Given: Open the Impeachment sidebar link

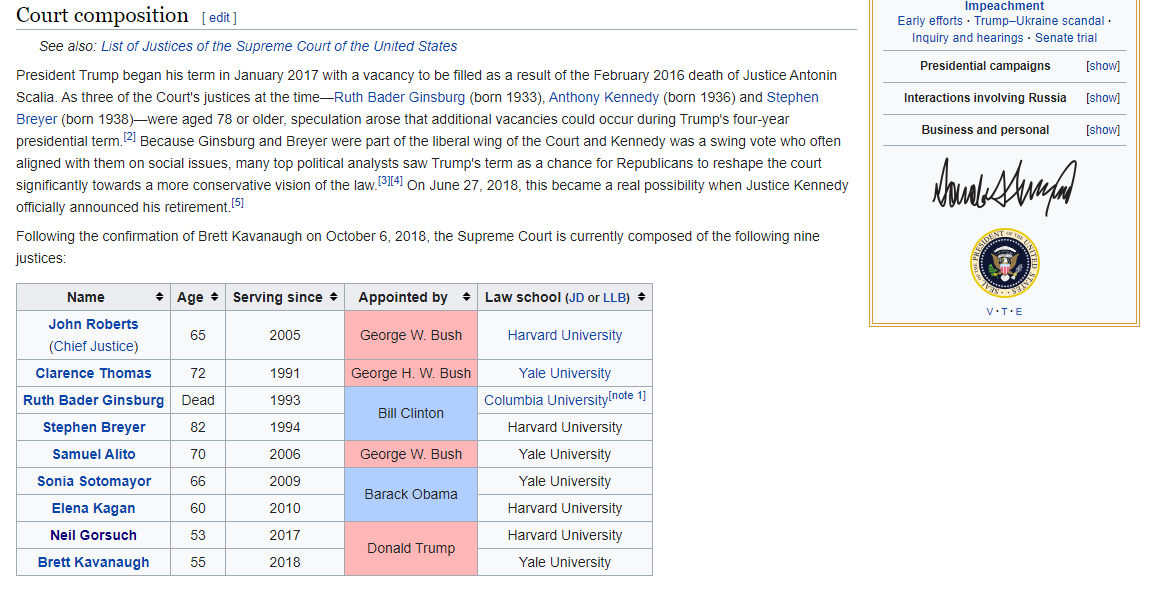Looking at the screenshot, I should pos(1004,6).
